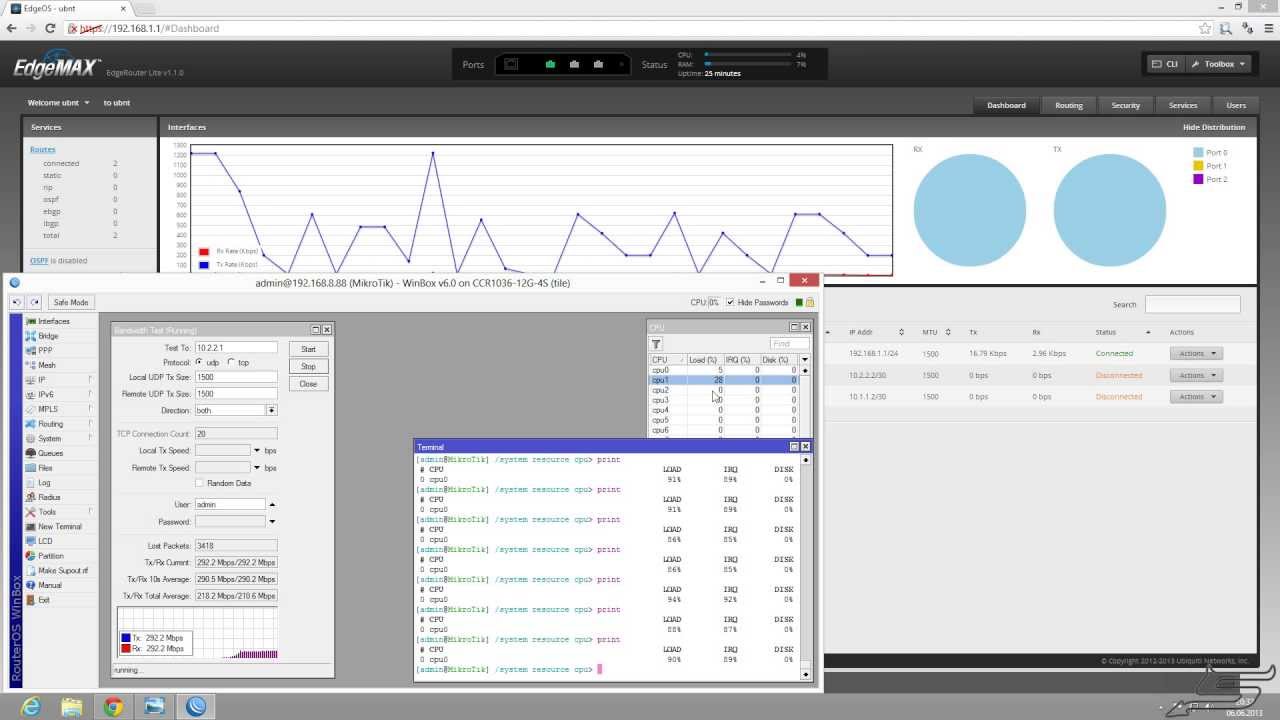The width and height of the screenshot is (1280, 720).
Task: Go back with Chrome's back arrow
Action: click(x=12, y=28)
